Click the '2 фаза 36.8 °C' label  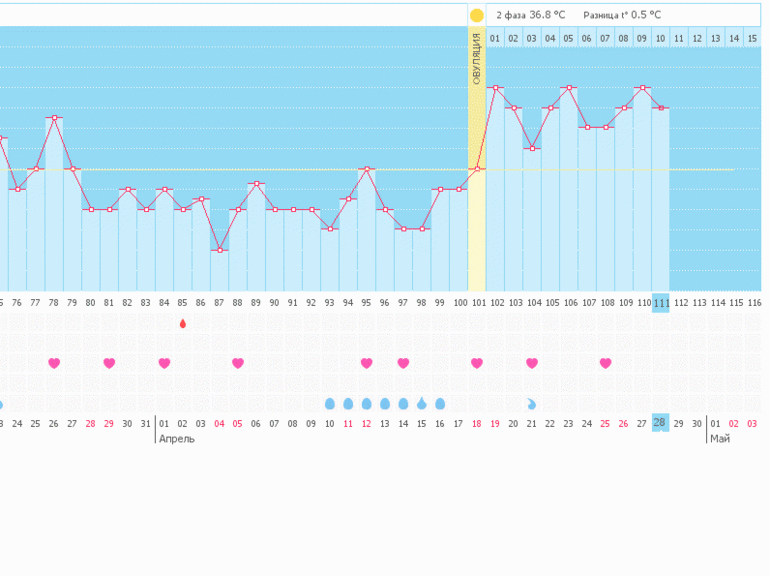[530, 15]
